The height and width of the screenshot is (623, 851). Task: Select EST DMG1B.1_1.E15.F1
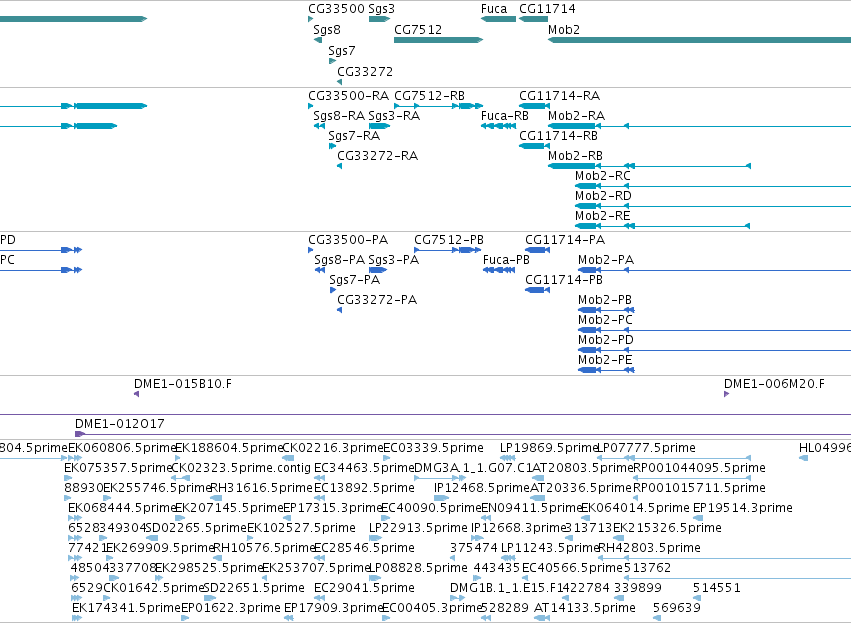[x=506, y=588]
